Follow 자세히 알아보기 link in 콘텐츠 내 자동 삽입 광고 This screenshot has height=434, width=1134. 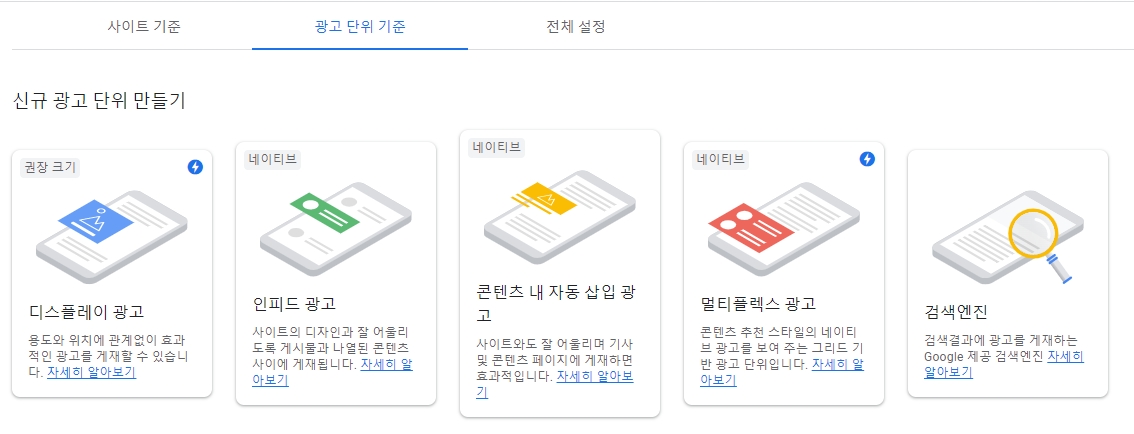click(555, 385)
